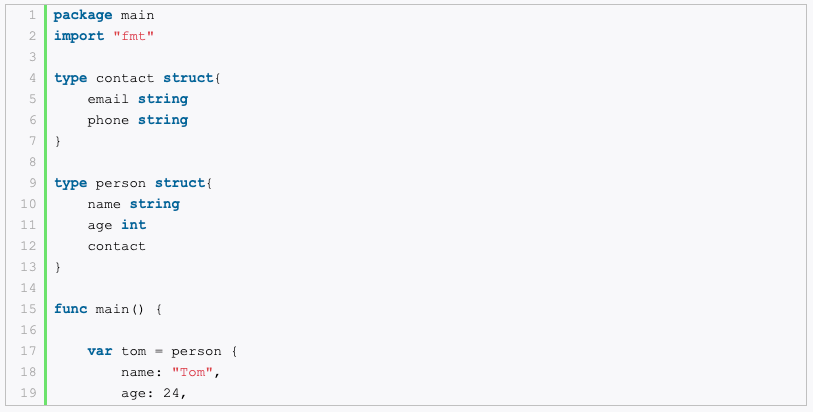Click the "person" struct type name on line 9
813x412 pixels.
(120, 183)
